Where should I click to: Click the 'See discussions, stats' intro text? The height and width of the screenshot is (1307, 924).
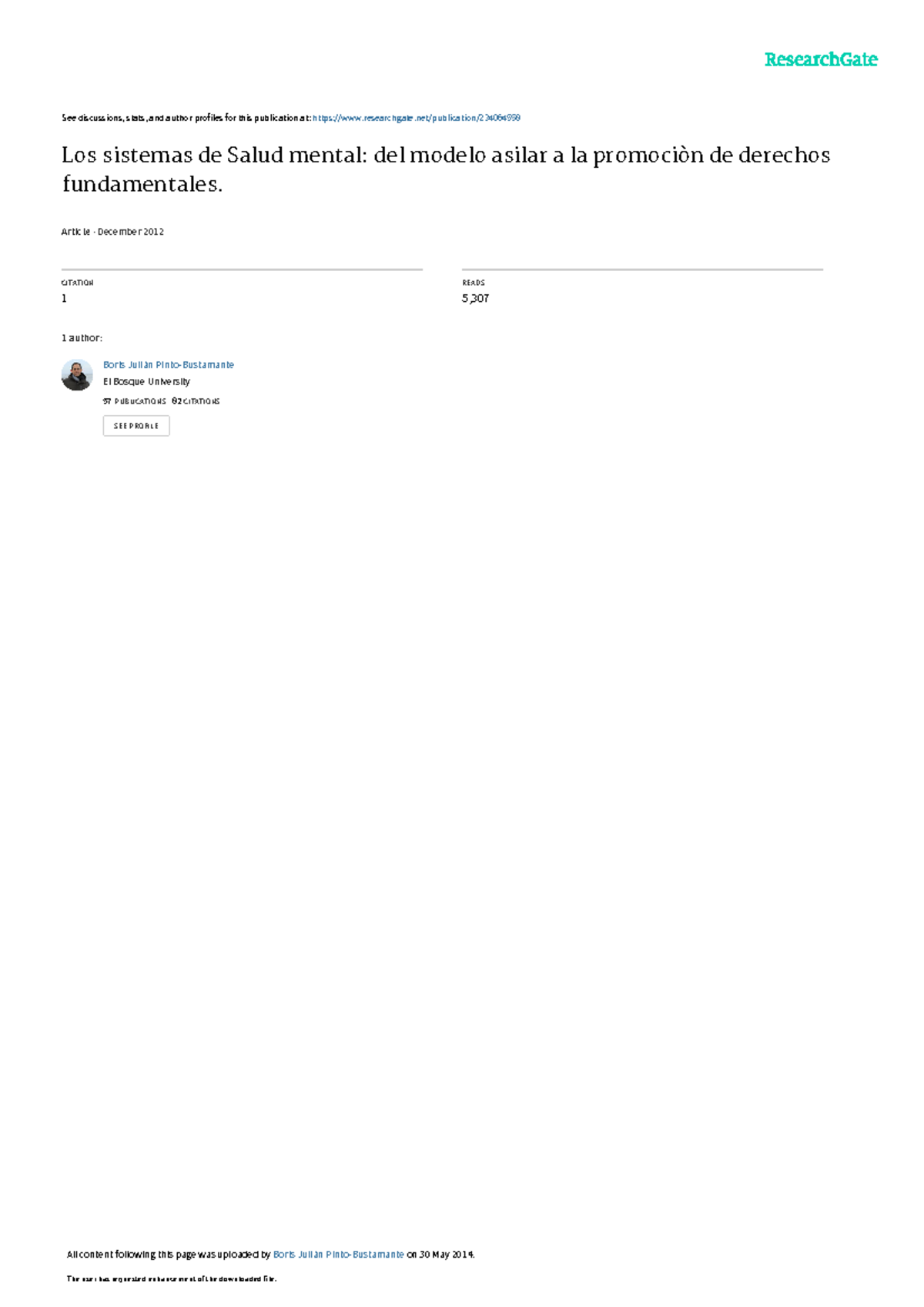186,118
